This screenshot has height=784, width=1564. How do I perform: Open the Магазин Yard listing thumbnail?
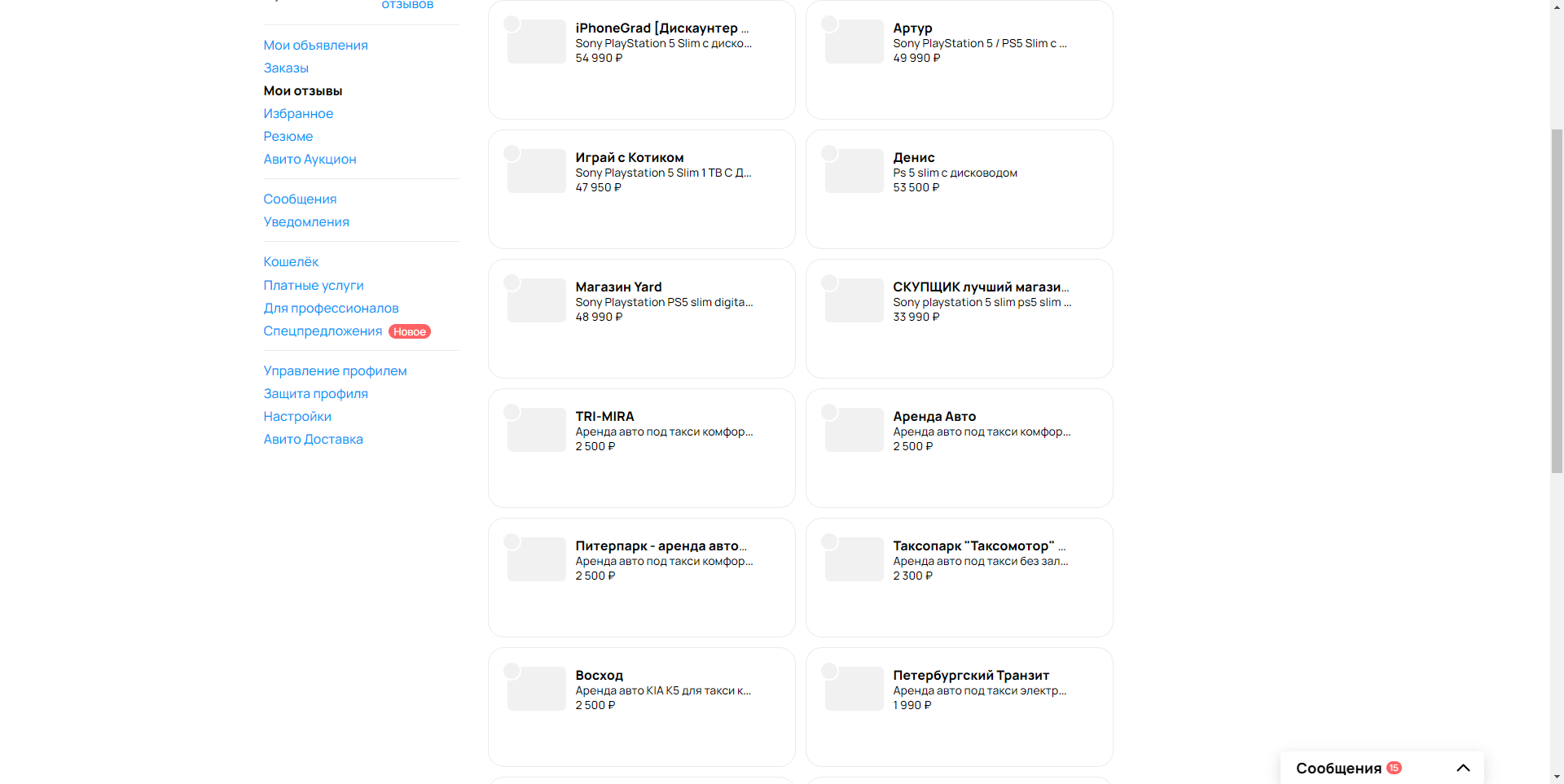pyautogui.click(x=536, y=300)
